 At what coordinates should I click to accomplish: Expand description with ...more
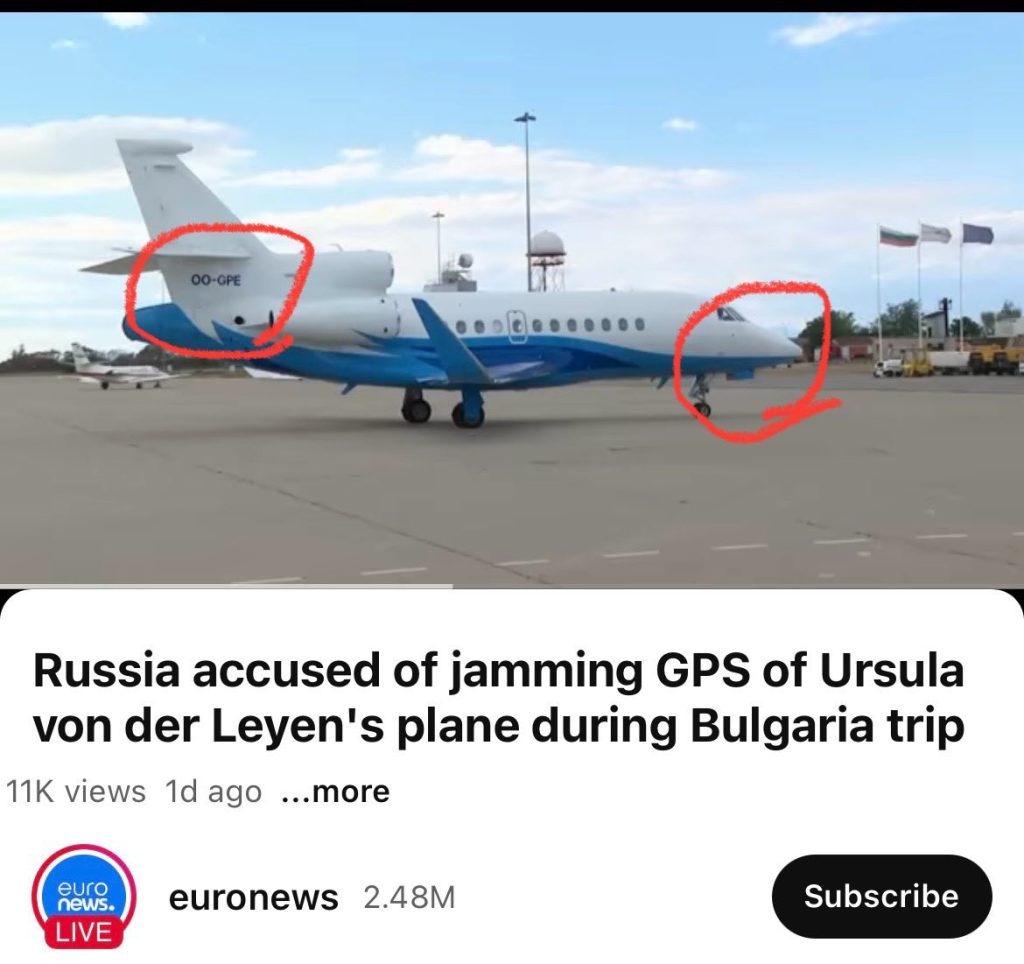[x=336, y=792]
